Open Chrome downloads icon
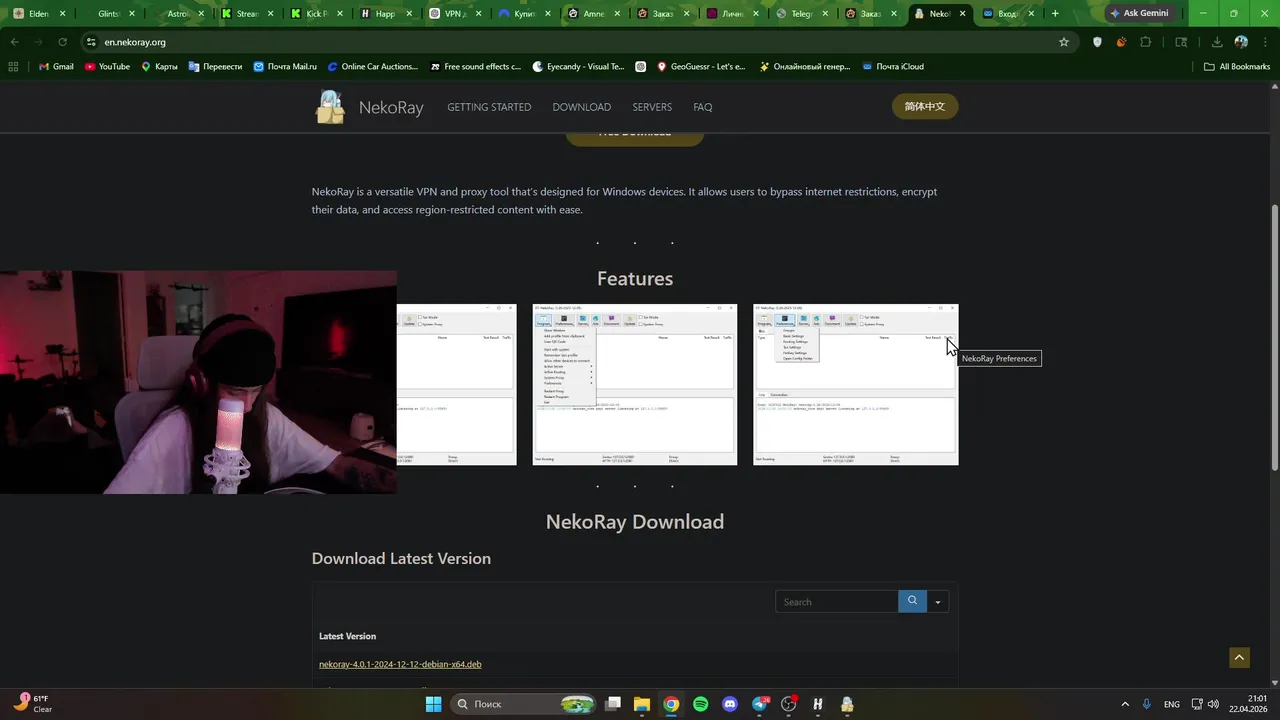 tap(1217, 42)
